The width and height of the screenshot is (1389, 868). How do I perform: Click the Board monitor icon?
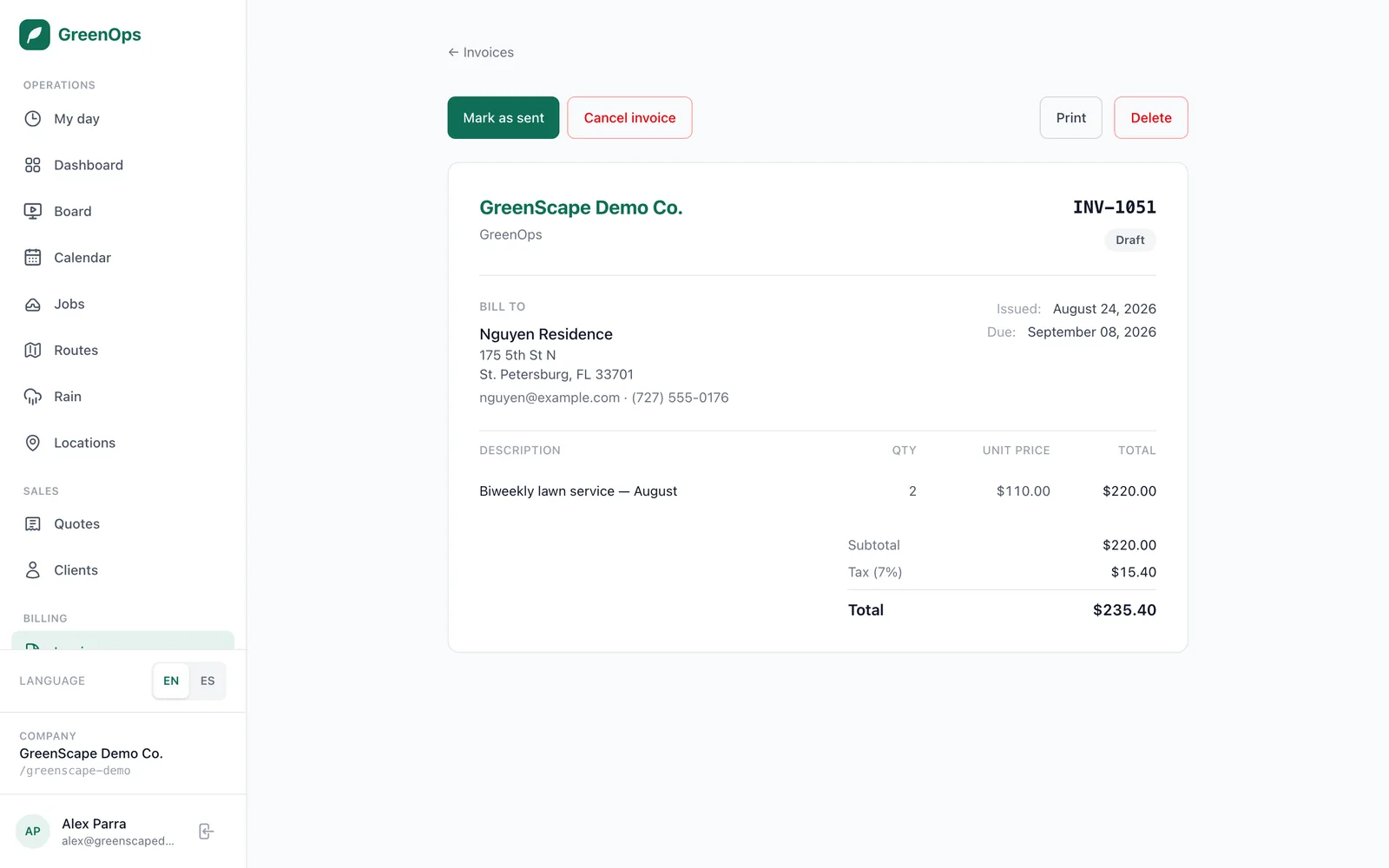coord(33,211)
